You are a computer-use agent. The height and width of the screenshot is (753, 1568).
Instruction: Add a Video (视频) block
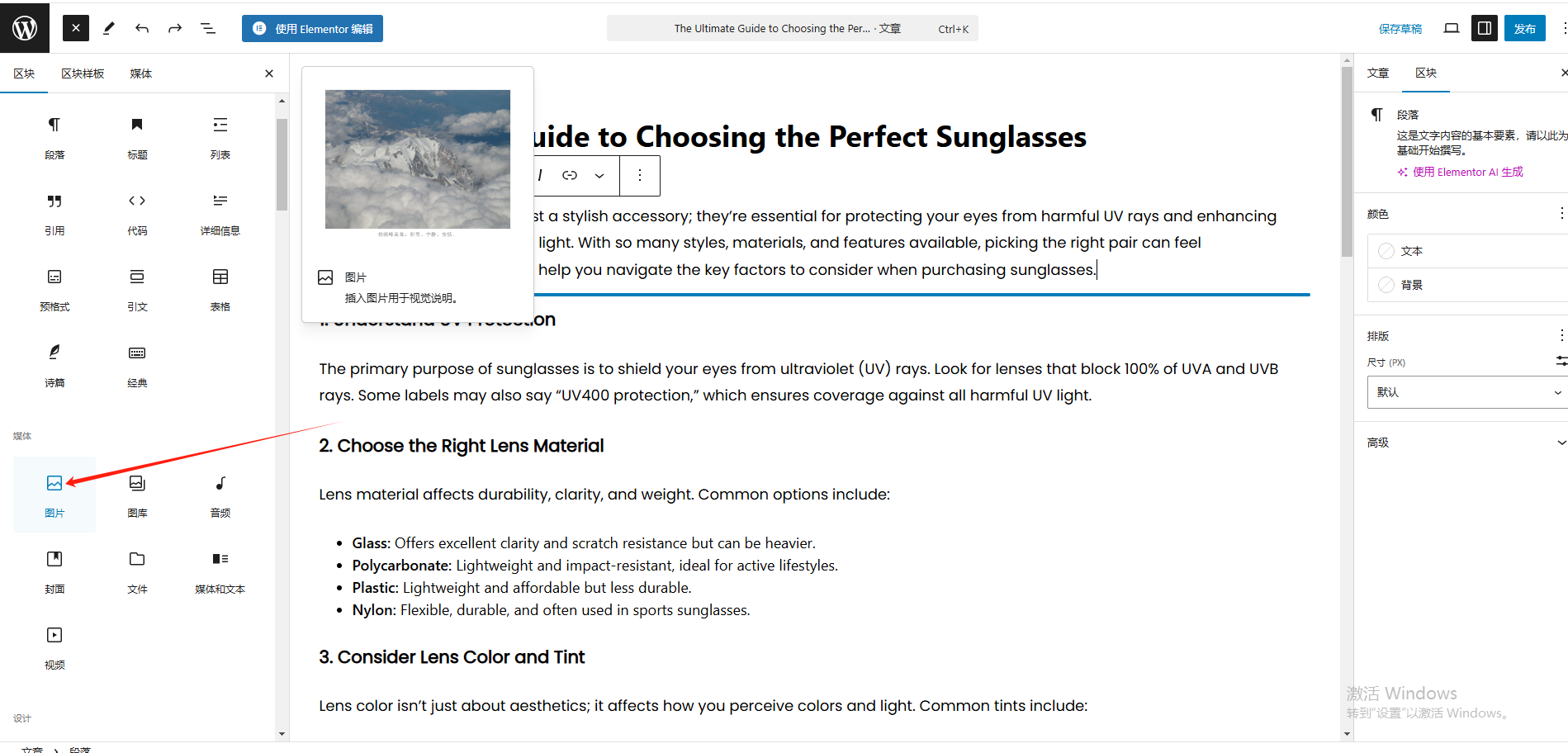point(54,645)
